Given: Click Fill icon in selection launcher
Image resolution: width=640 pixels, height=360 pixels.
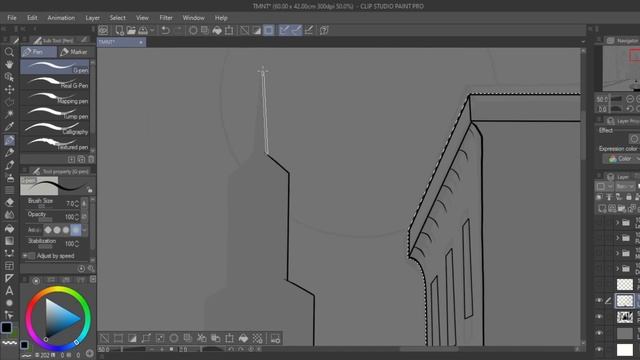Looking at the screenshot, I should click(x=243, y=338).
